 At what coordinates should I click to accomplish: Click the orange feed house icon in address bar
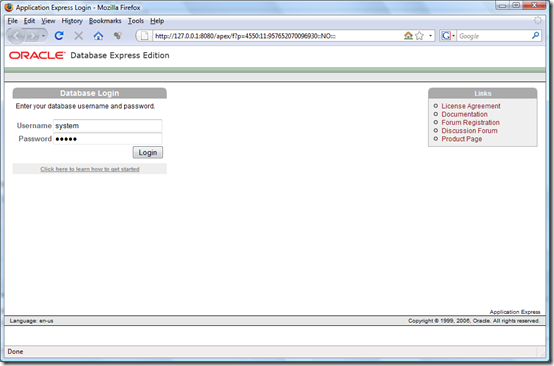(408, 35)
